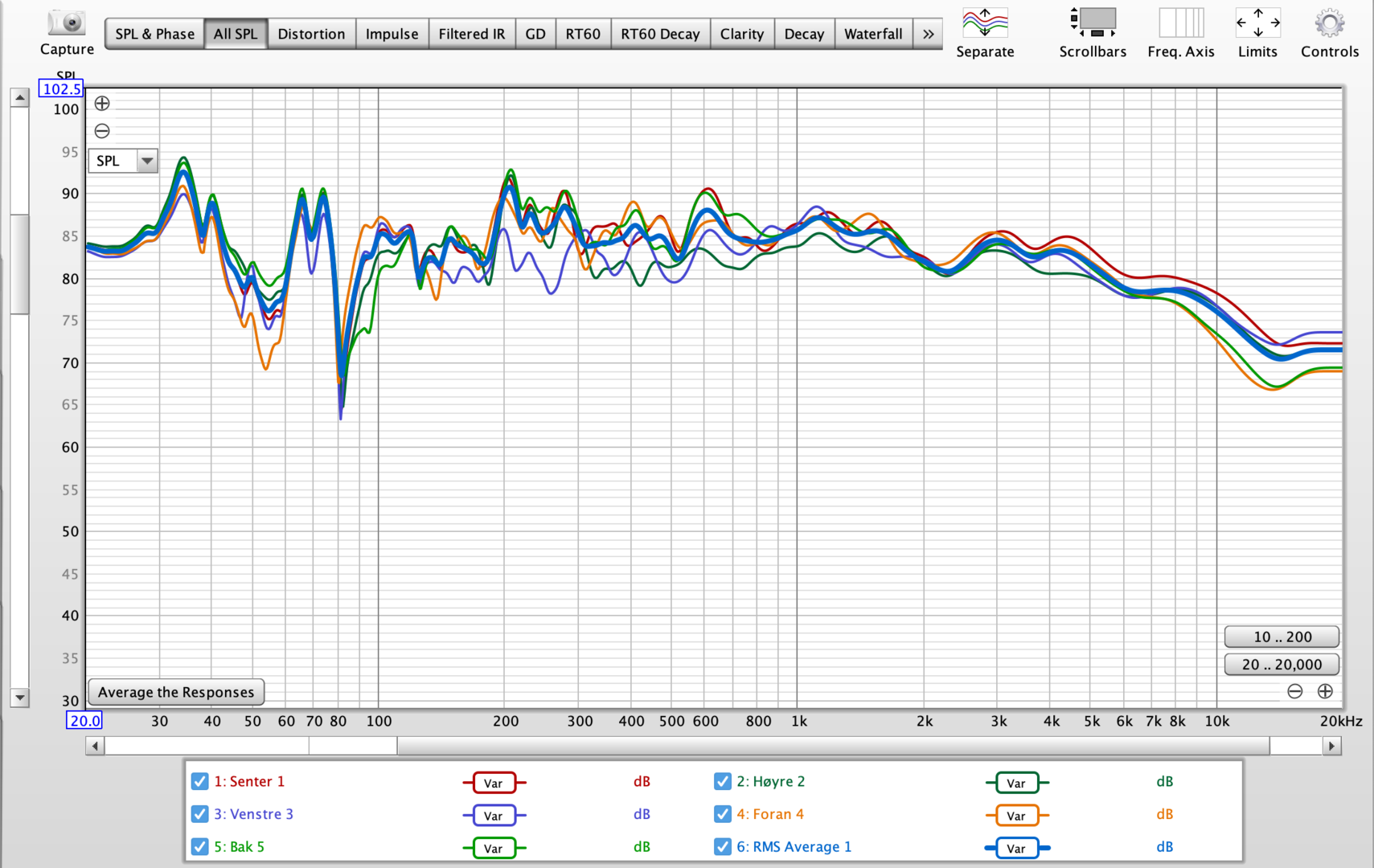Zoom in vertically with top-left plus icon
The image size is (1374, 868).
pyautogui.click(x=102, y=104)
